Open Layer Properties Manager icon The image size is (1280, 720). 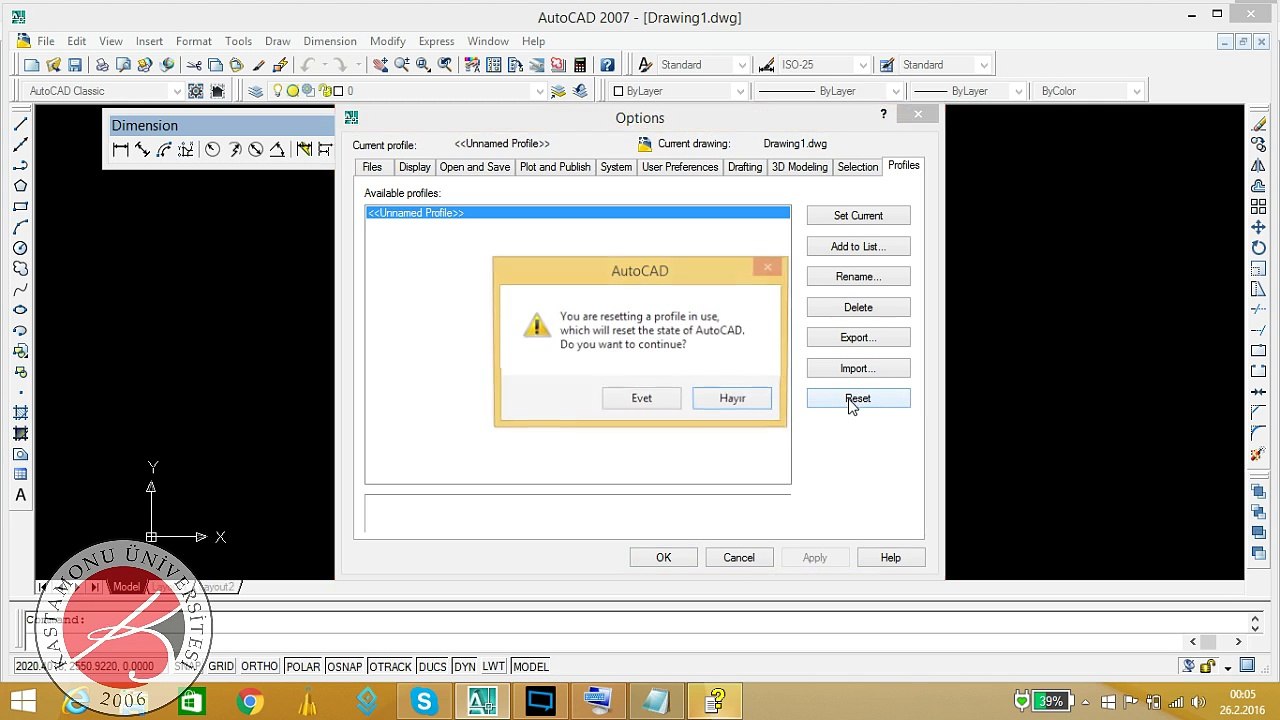[x=255, y=91]
